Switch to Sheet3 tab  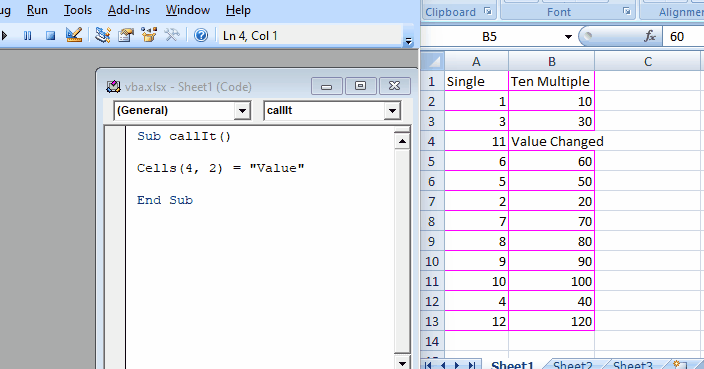(633, 365)
